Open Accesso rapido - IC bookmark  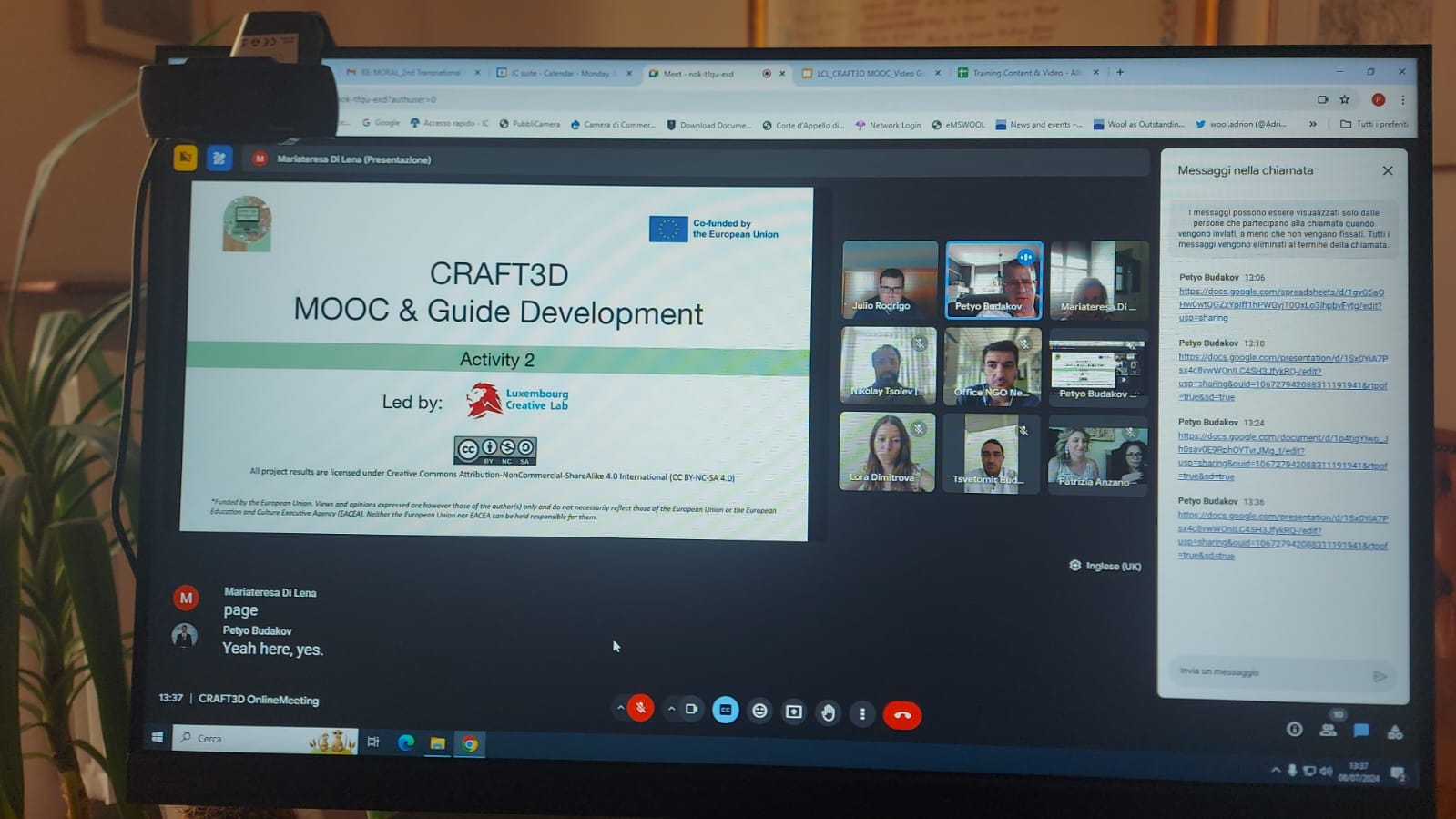coord(449,123)
